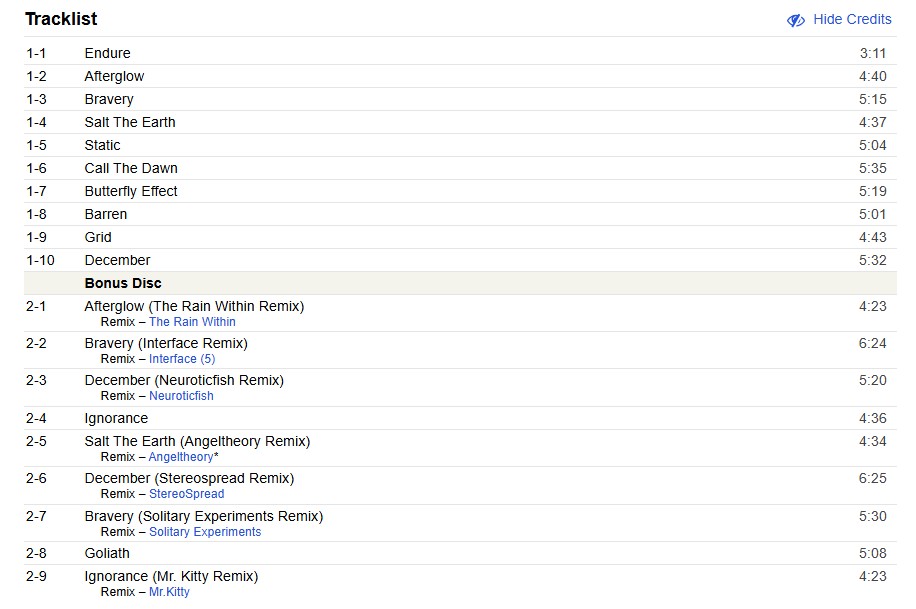The width and height of the screenshot is (916, 609).
Task: Open StereoSpread's profile link
Action: tap(186, 493)
